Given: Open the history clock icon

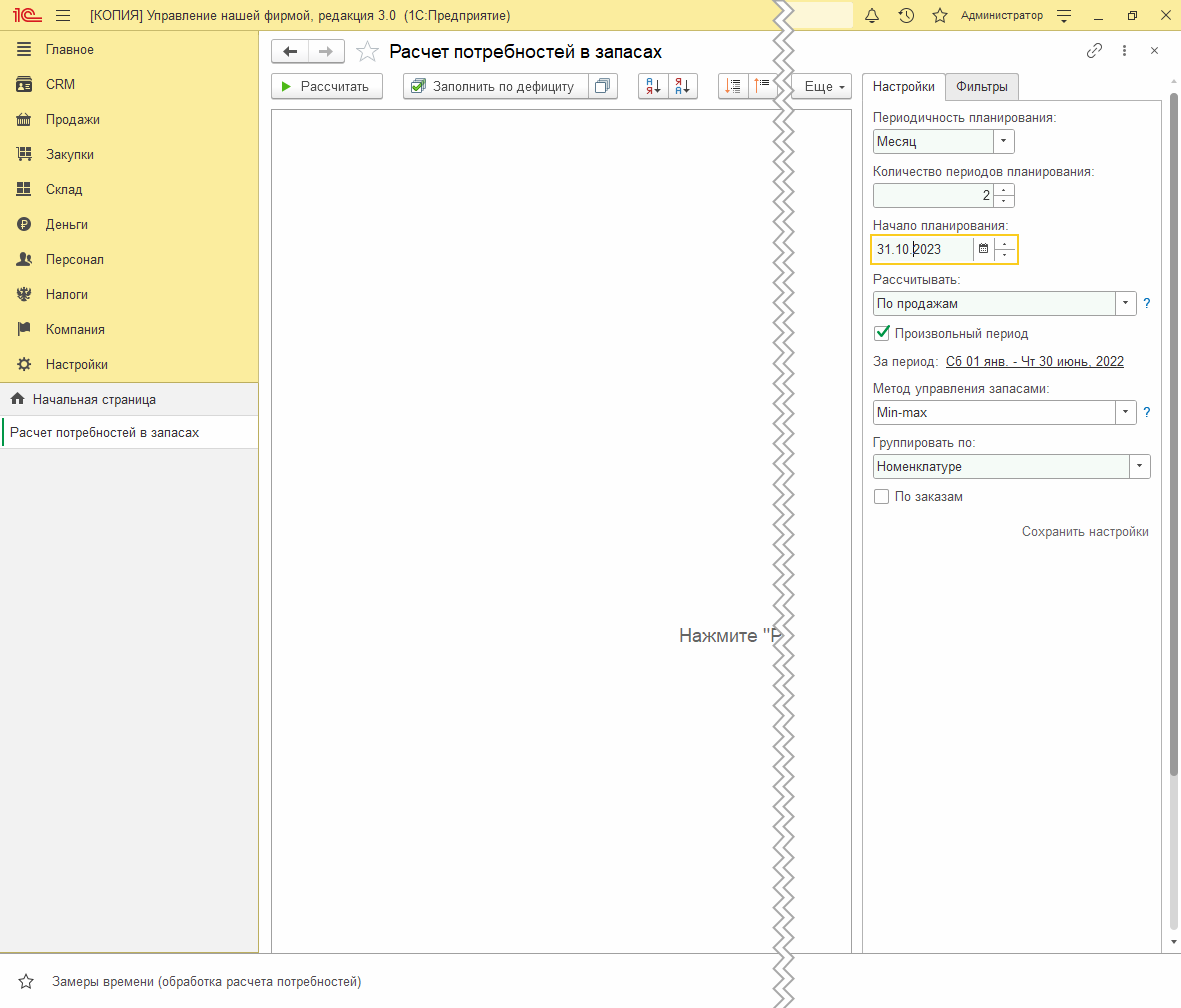Looking at the screenshot, I should coord(906,16).
